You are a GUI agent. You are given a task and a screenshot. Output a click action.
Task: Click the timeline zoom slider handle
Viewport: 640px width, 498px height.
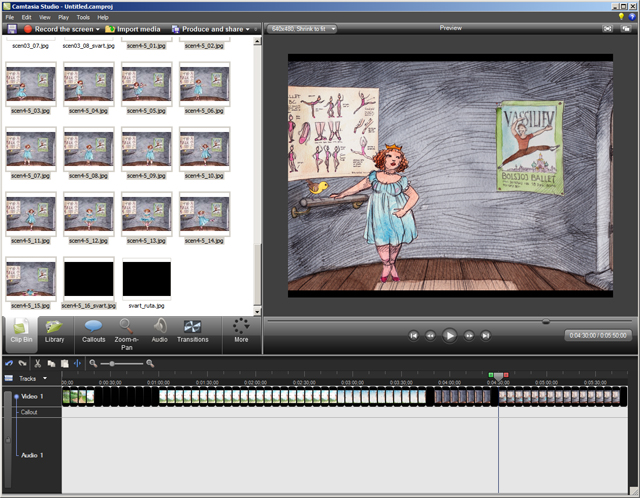112,363
